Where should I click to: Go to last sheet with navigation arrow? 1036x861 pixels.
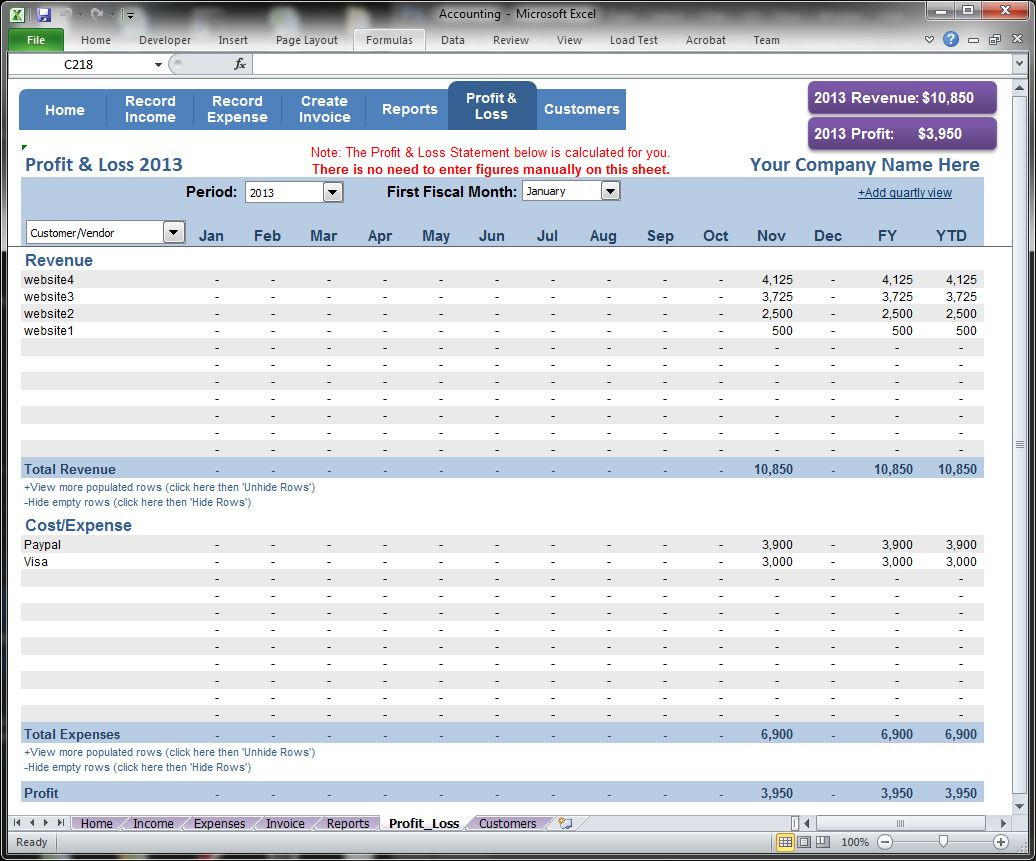click(61, 823)
